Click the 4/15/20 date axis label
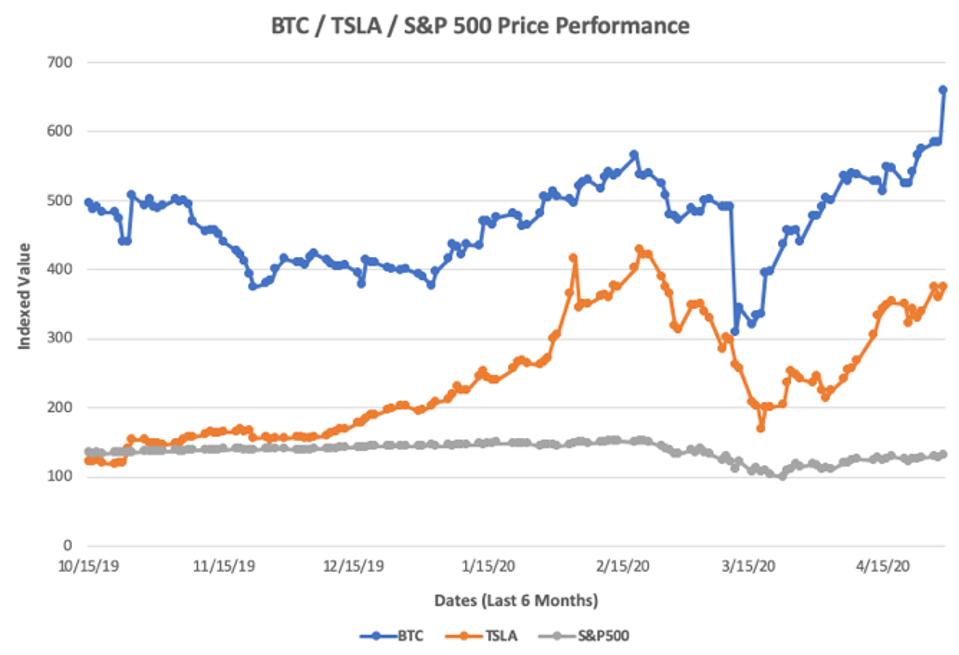 click(x=882, y=565)
